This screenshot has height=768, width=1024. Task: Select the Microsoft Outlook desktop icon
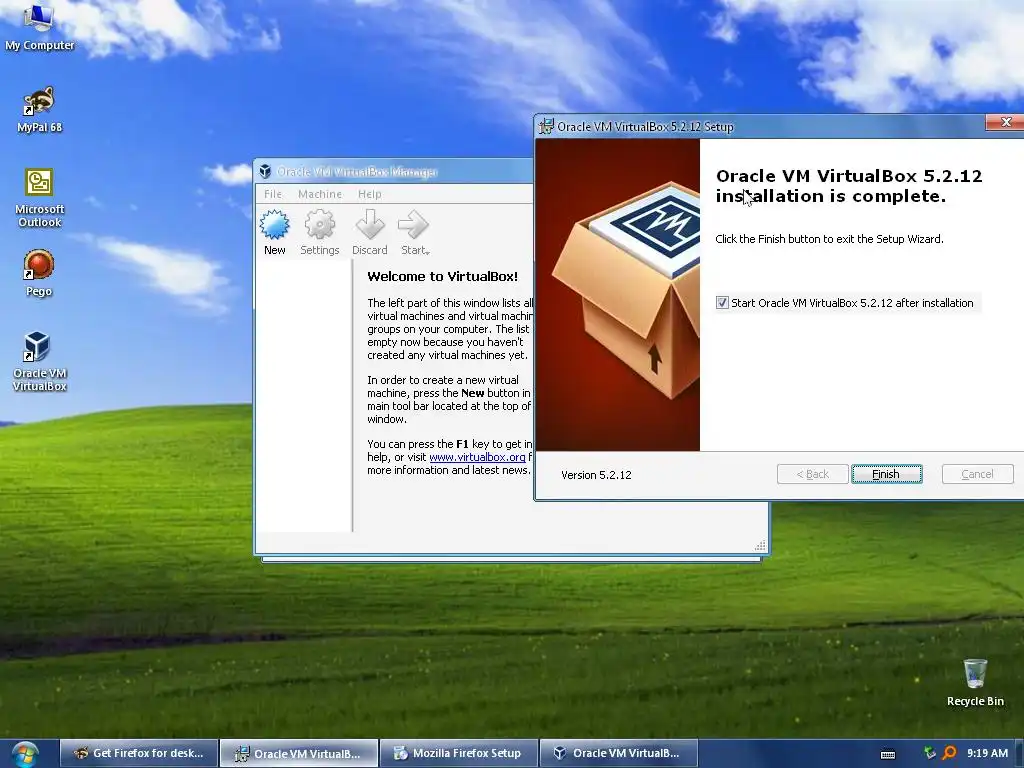(39, 197)
